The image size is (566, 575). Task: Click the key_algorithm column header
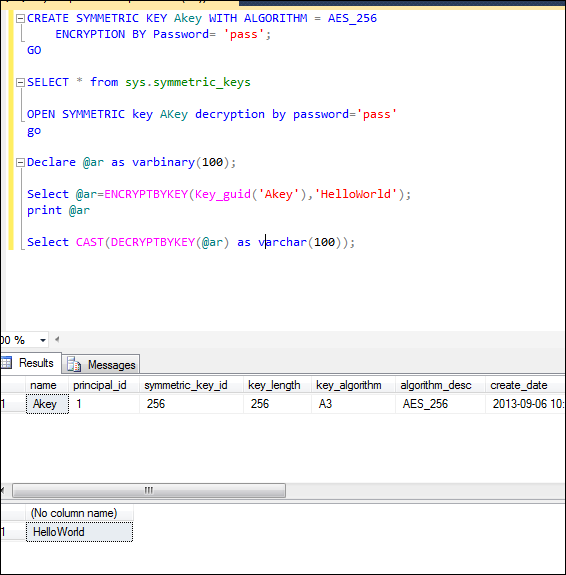[353, 385]
